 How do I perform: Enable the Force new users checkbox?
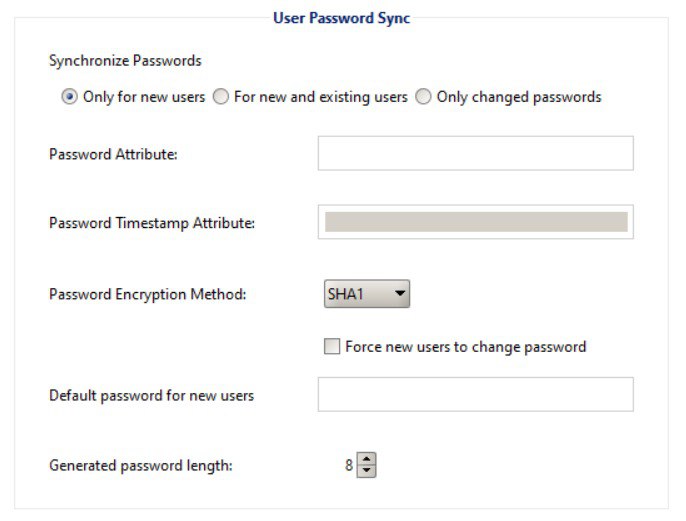(x=332, y=347)
